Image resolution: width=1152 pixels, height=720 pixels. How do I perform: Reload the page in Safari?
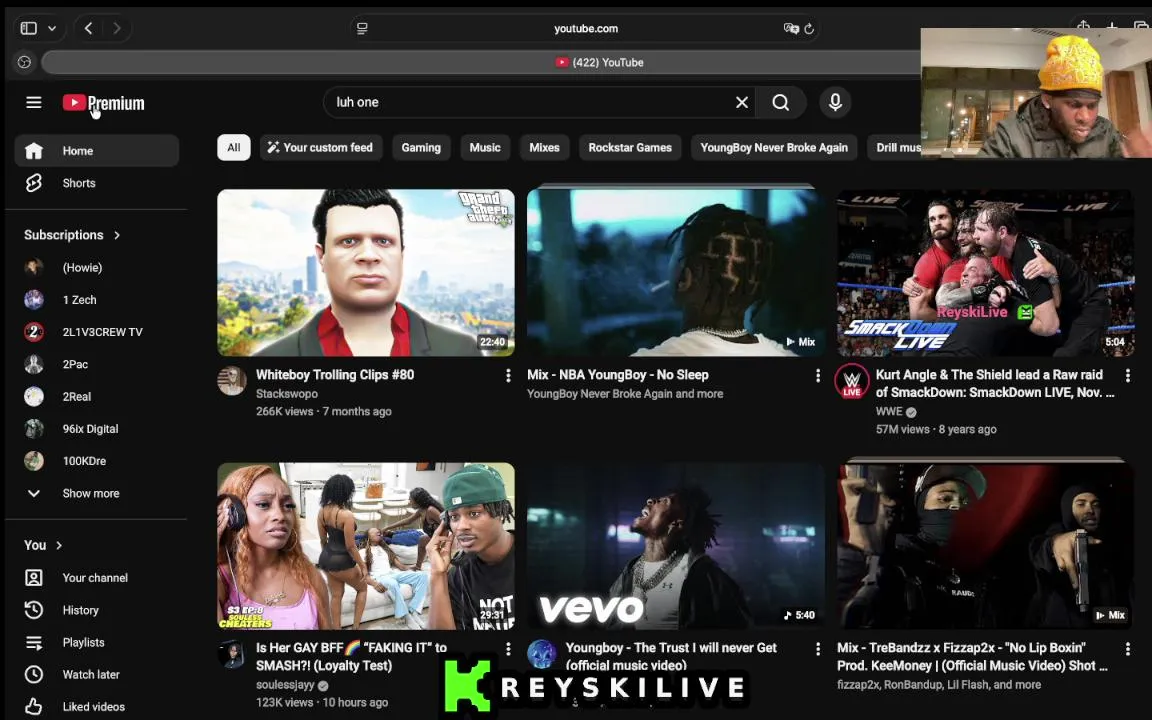809,29
